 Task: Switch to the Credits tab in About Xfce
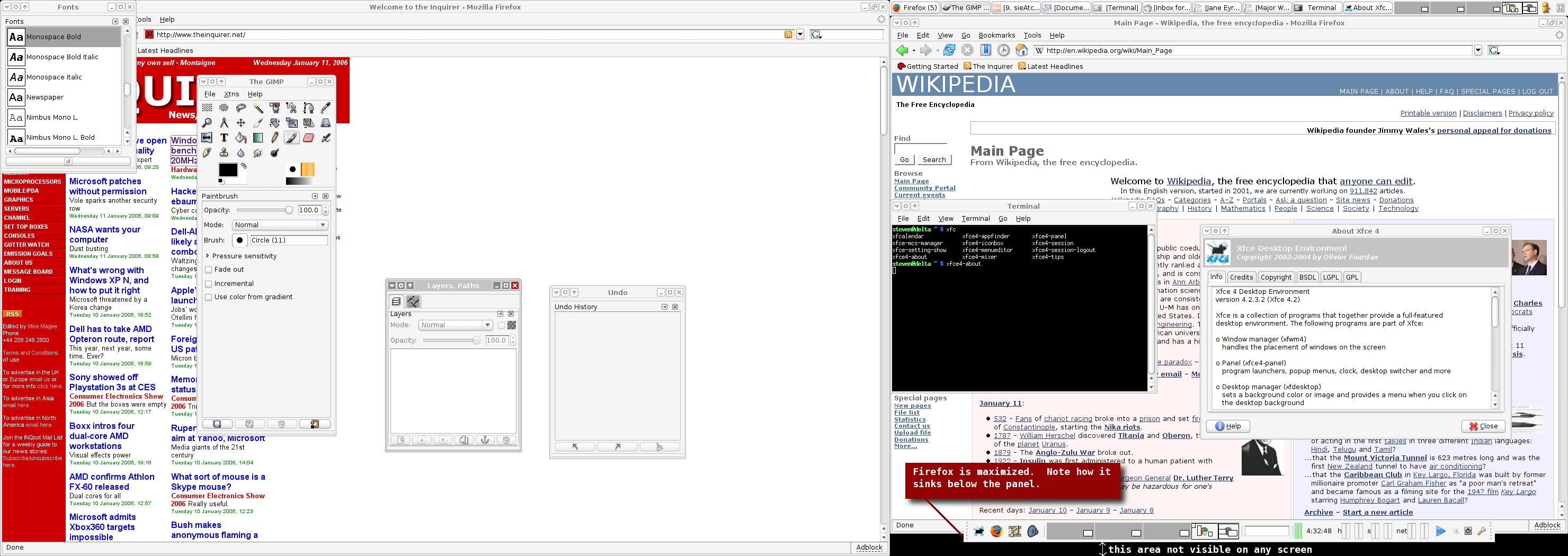(x=1241, y=277)
